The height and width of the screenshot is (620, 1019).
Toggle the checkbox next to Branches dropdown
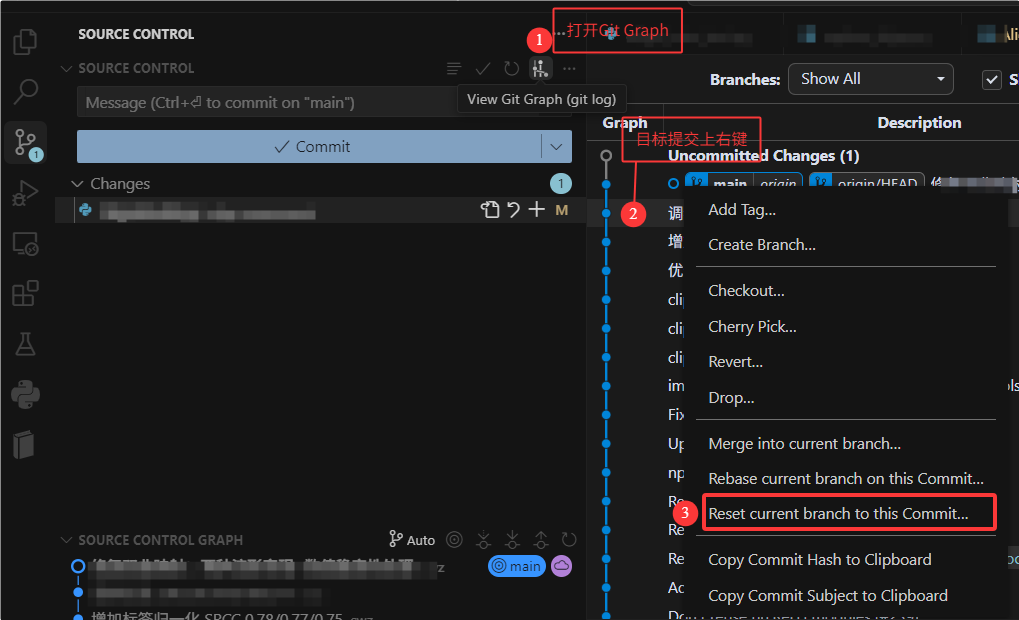tap(992, 80)
